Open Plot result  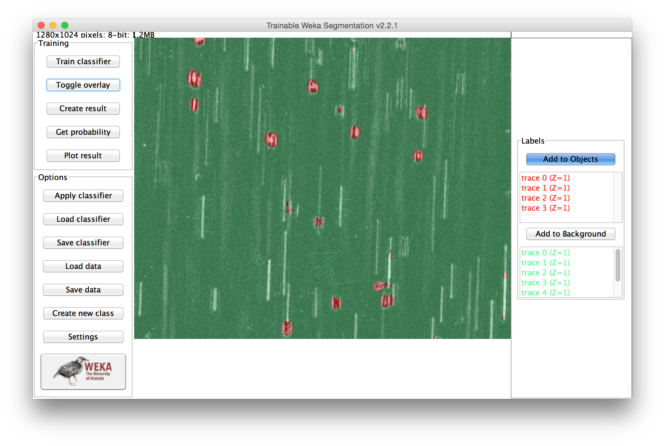(x=83, y=156)
